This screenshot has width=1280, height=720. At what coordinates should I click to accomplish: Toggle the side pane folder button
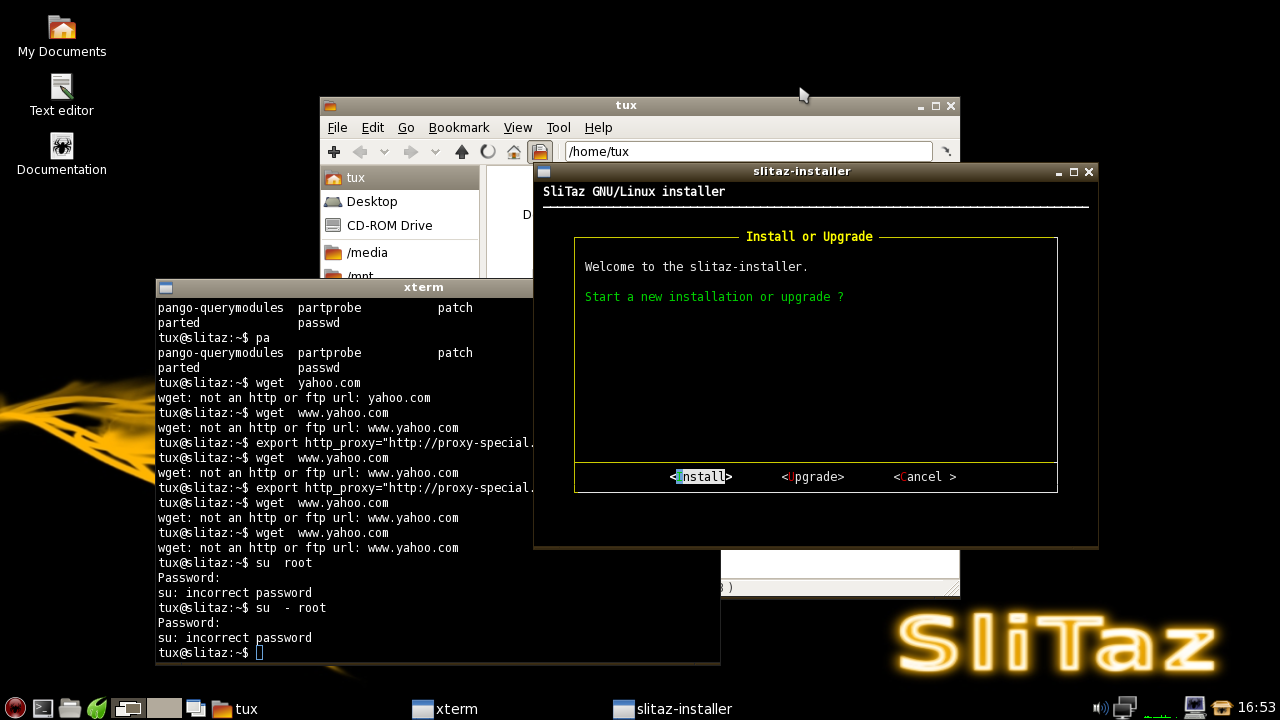540,152
